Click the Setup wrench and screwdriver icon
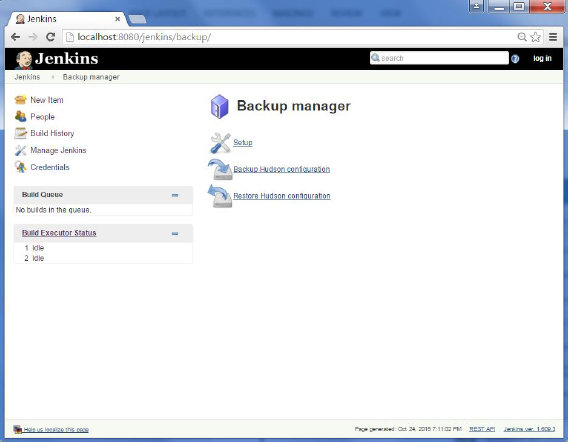The width and height of the screenshot is (569, 443). point(220,143)
